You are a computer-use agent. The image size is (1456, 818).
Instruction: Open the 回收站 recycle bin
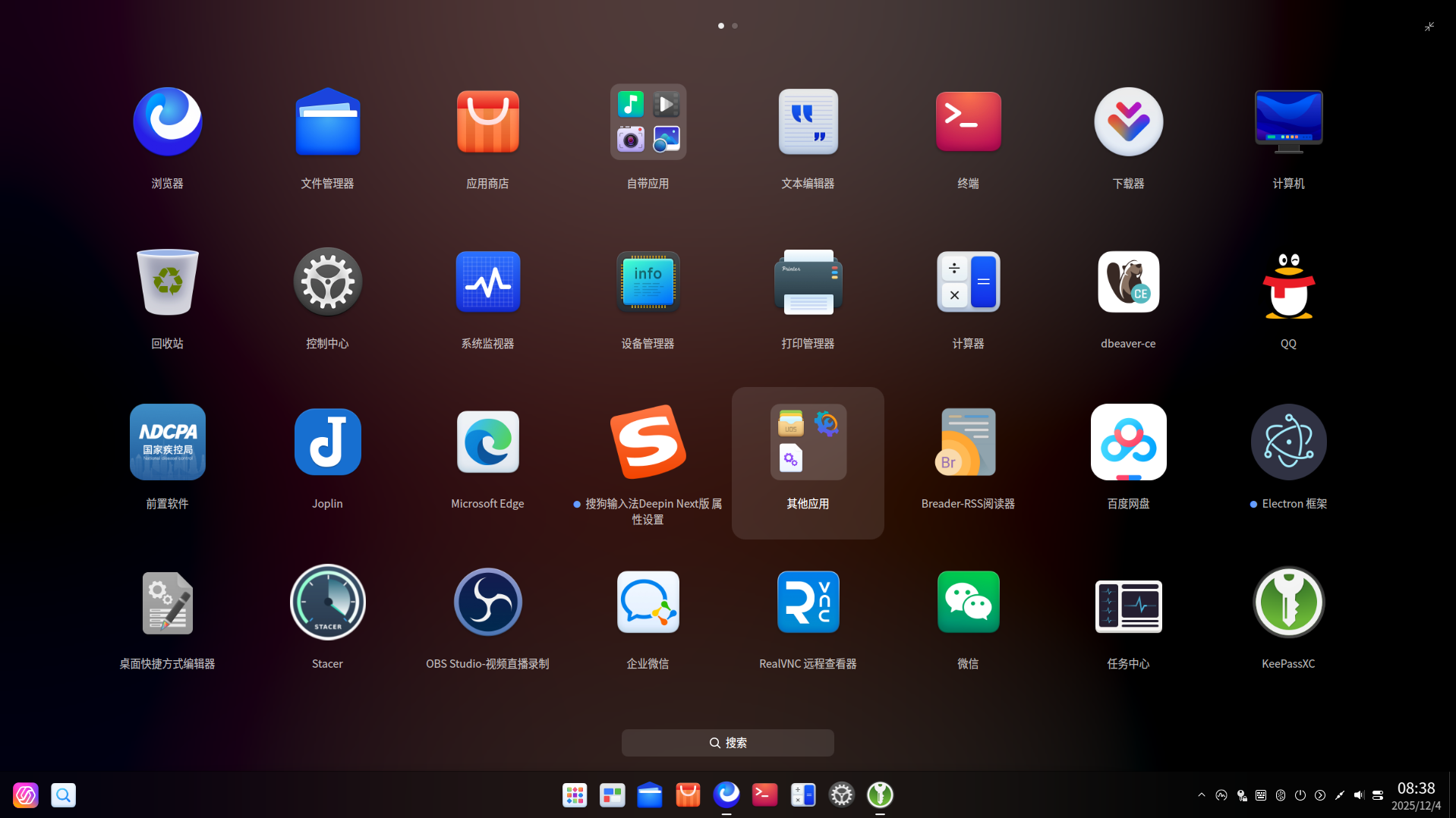167,282
